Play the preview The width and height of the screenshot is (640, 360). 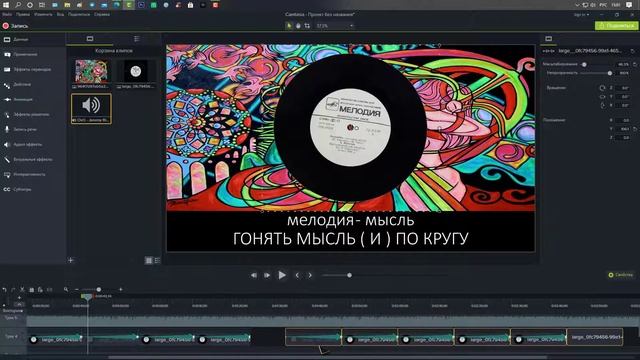(x=282, y=275)
